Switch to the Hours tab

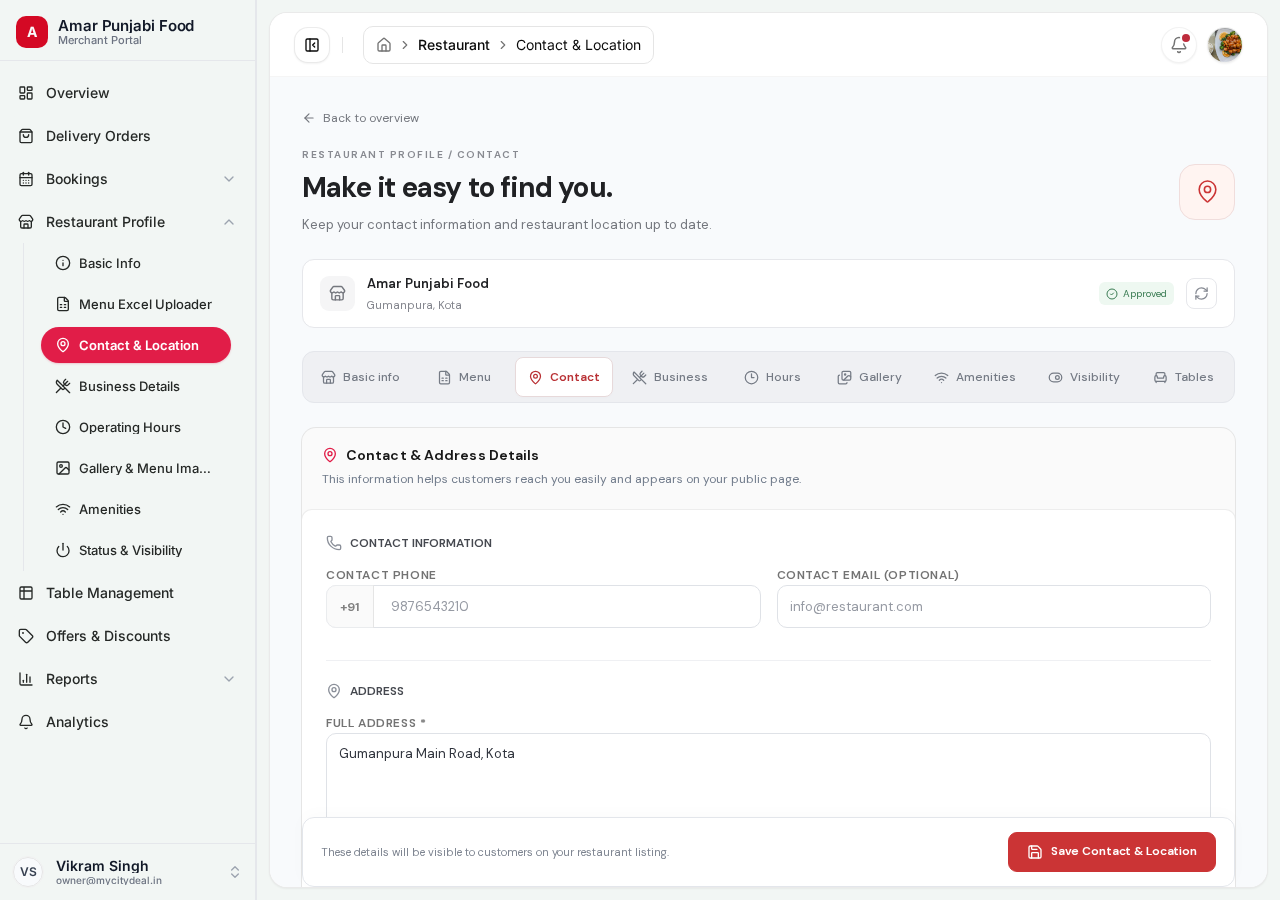point(772,377)
